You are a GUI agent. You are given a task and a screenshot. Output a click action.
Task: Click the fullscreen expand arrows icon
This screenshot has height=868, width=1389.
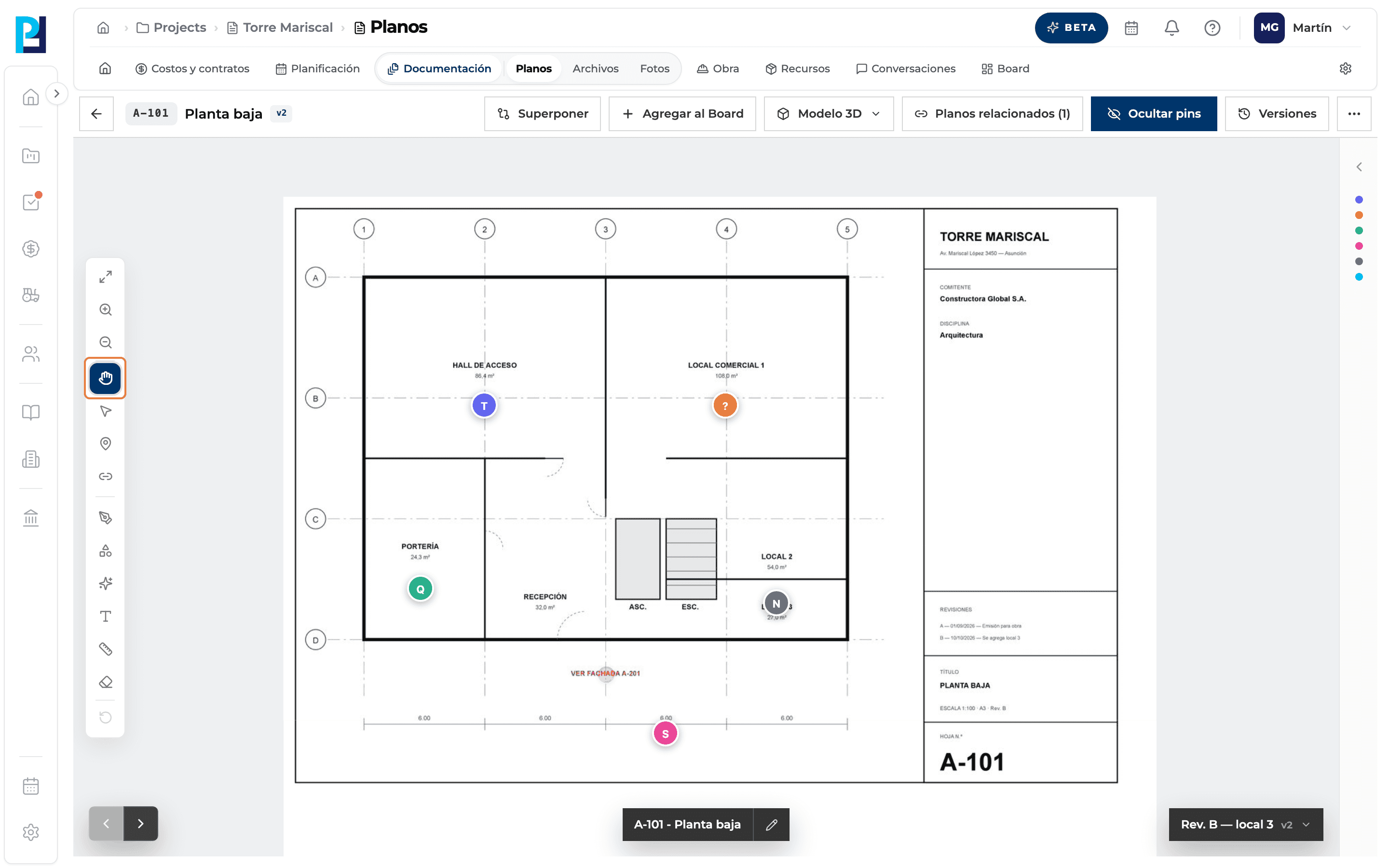pos(106,277)
